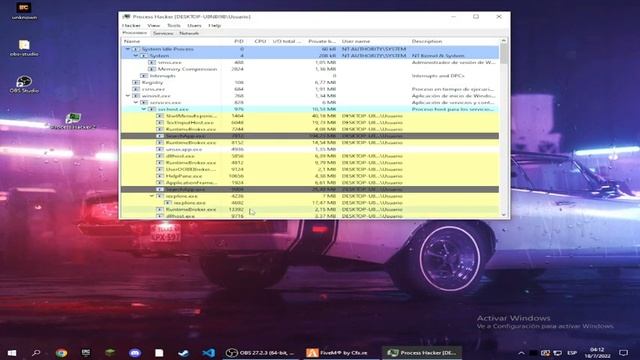
Task: Click the Memory Compression process icon
Action: point(152,69)
